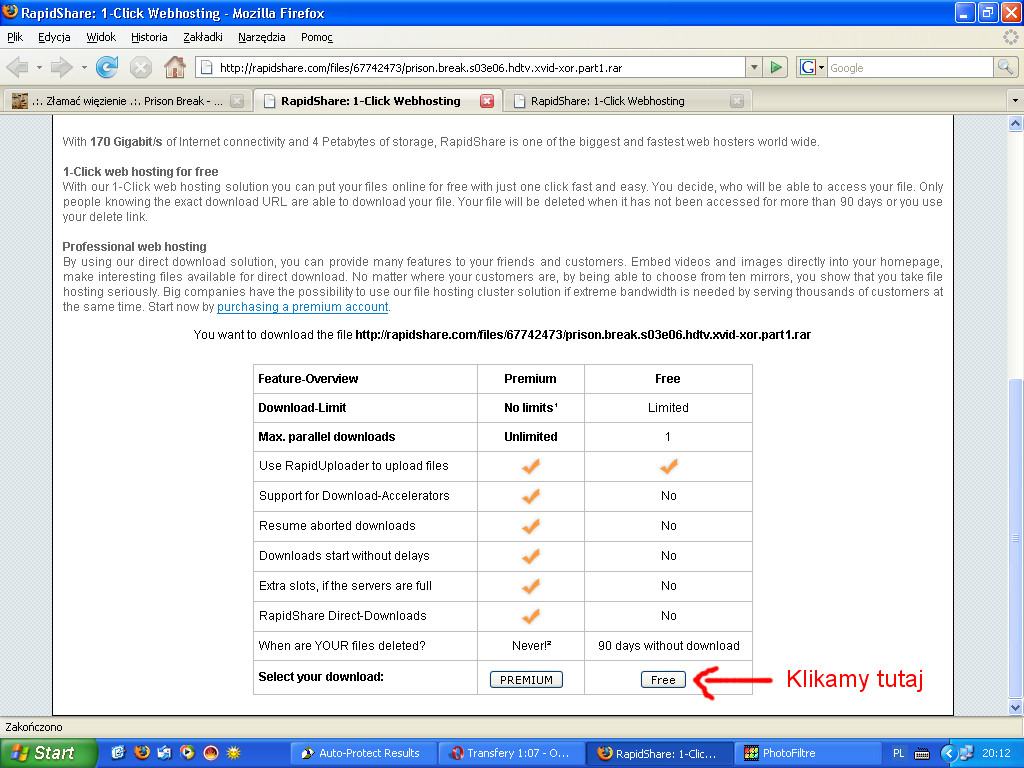
Task: Click the red flame quick launch icon
Action: coord(210,753)
